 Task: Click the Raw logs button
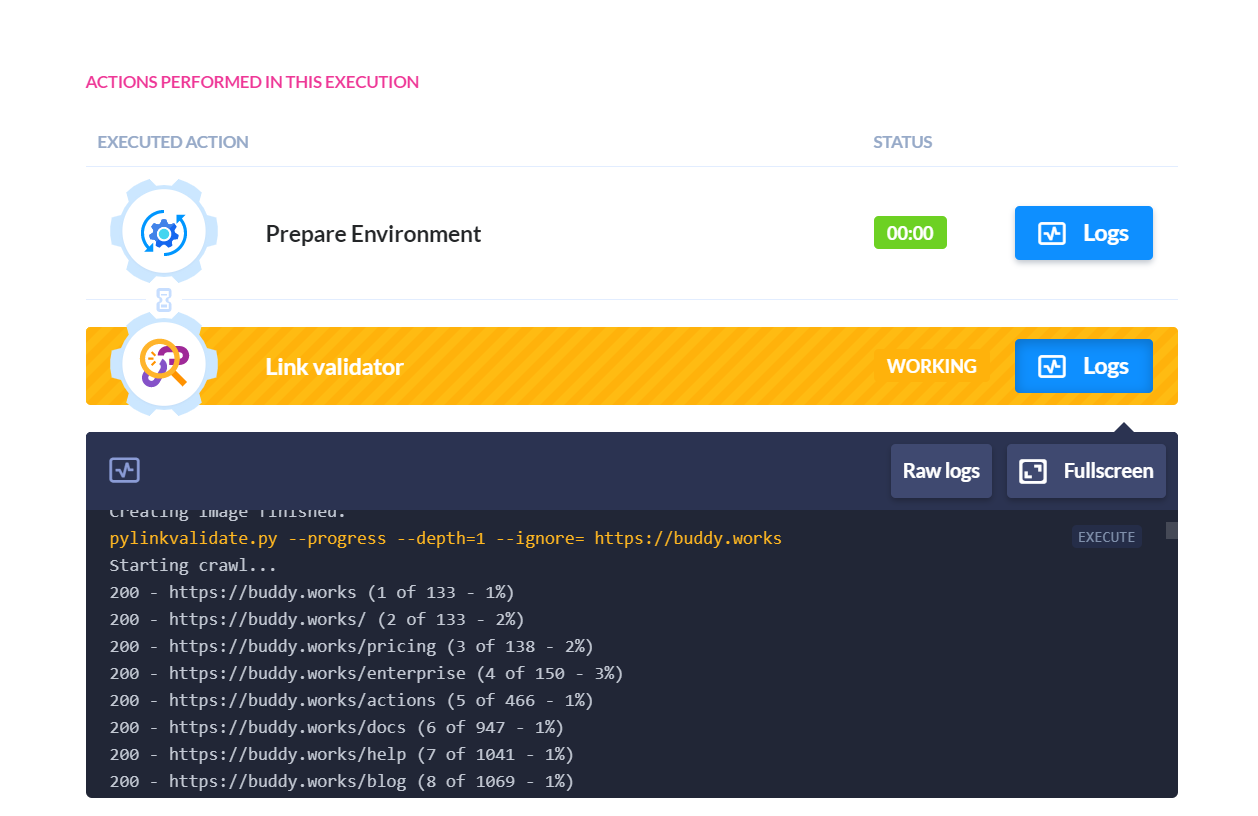tap(941, 471)
